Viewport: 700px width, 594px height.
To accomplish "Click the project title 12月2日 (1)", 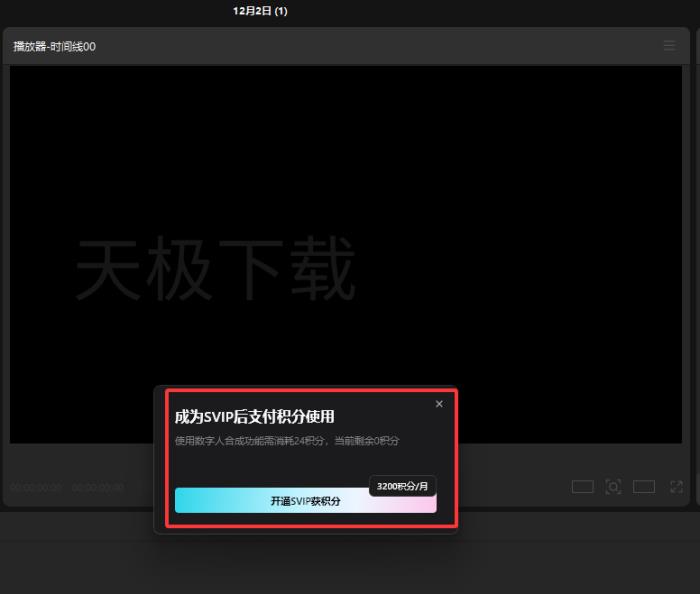I will [260, 11].
